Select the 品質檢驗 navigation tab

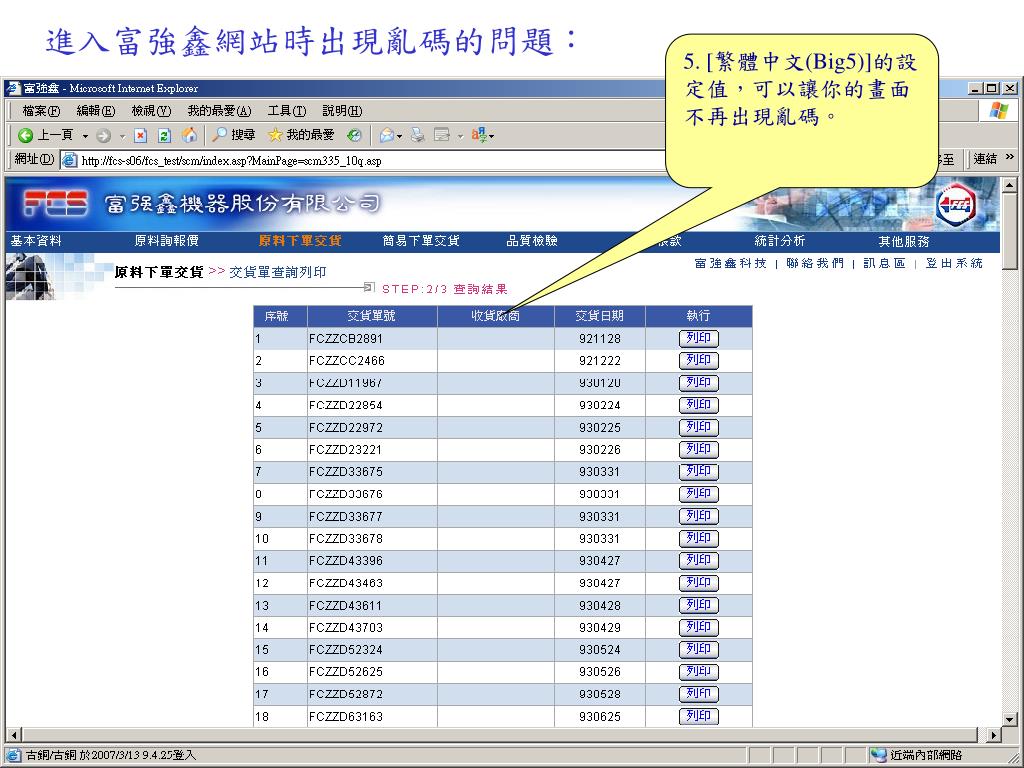pyautogui.click(x=532, y=241)
